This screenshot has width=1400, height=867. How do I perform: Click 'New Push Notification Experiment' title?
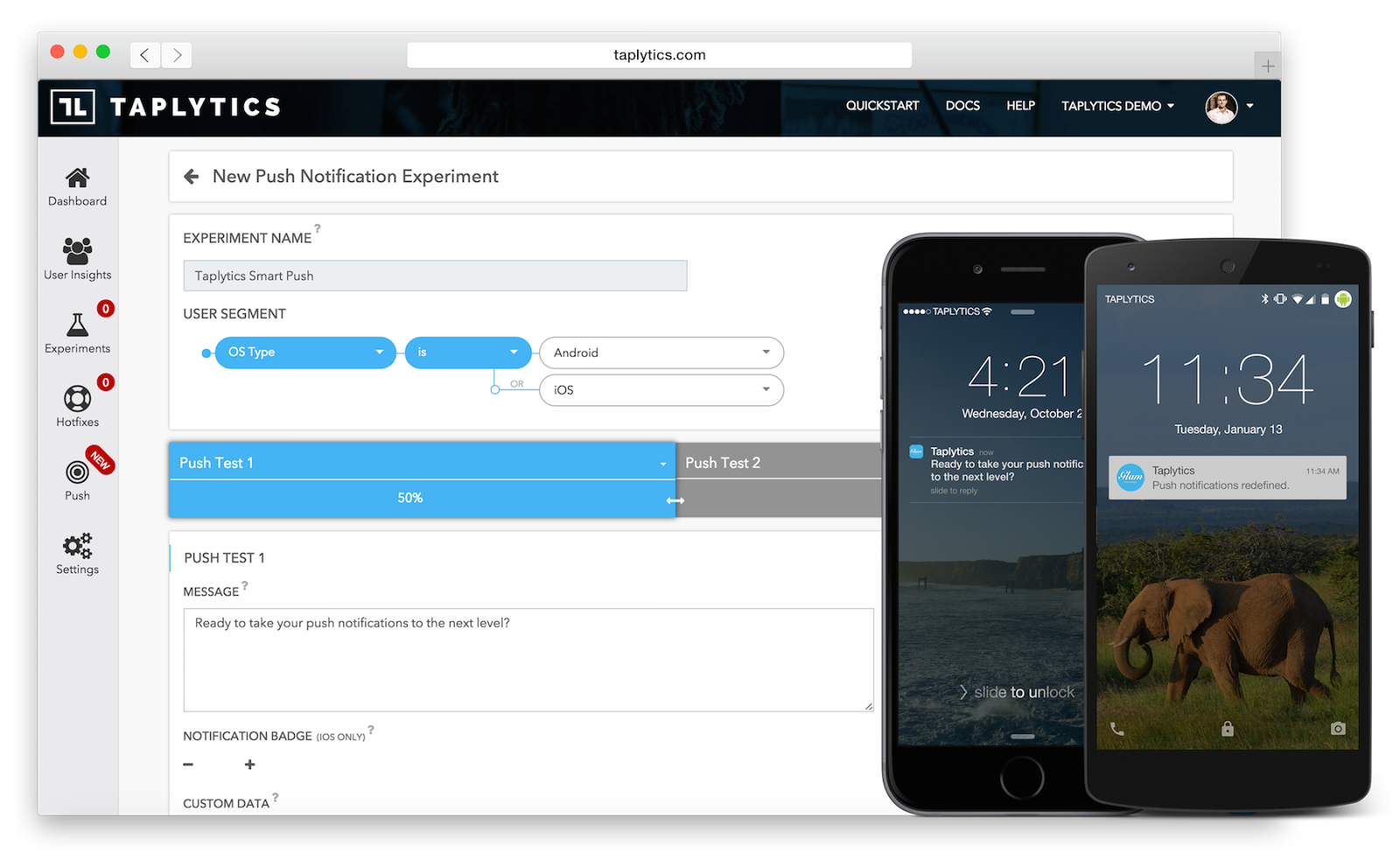point(355,177)
